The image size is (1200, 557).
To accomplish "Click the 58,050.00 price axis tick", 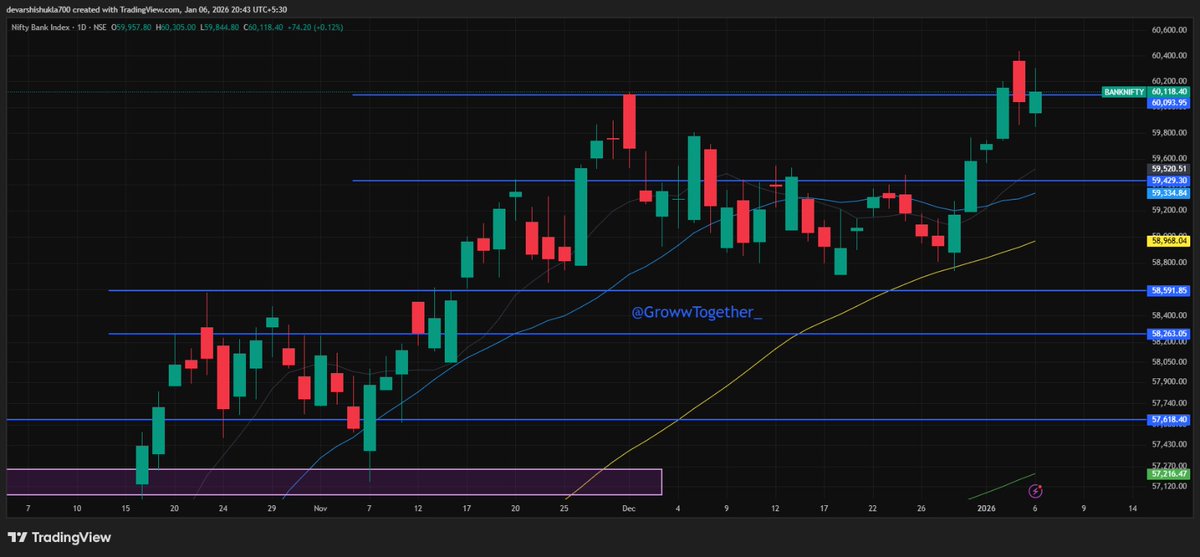I will (1169, 362).
